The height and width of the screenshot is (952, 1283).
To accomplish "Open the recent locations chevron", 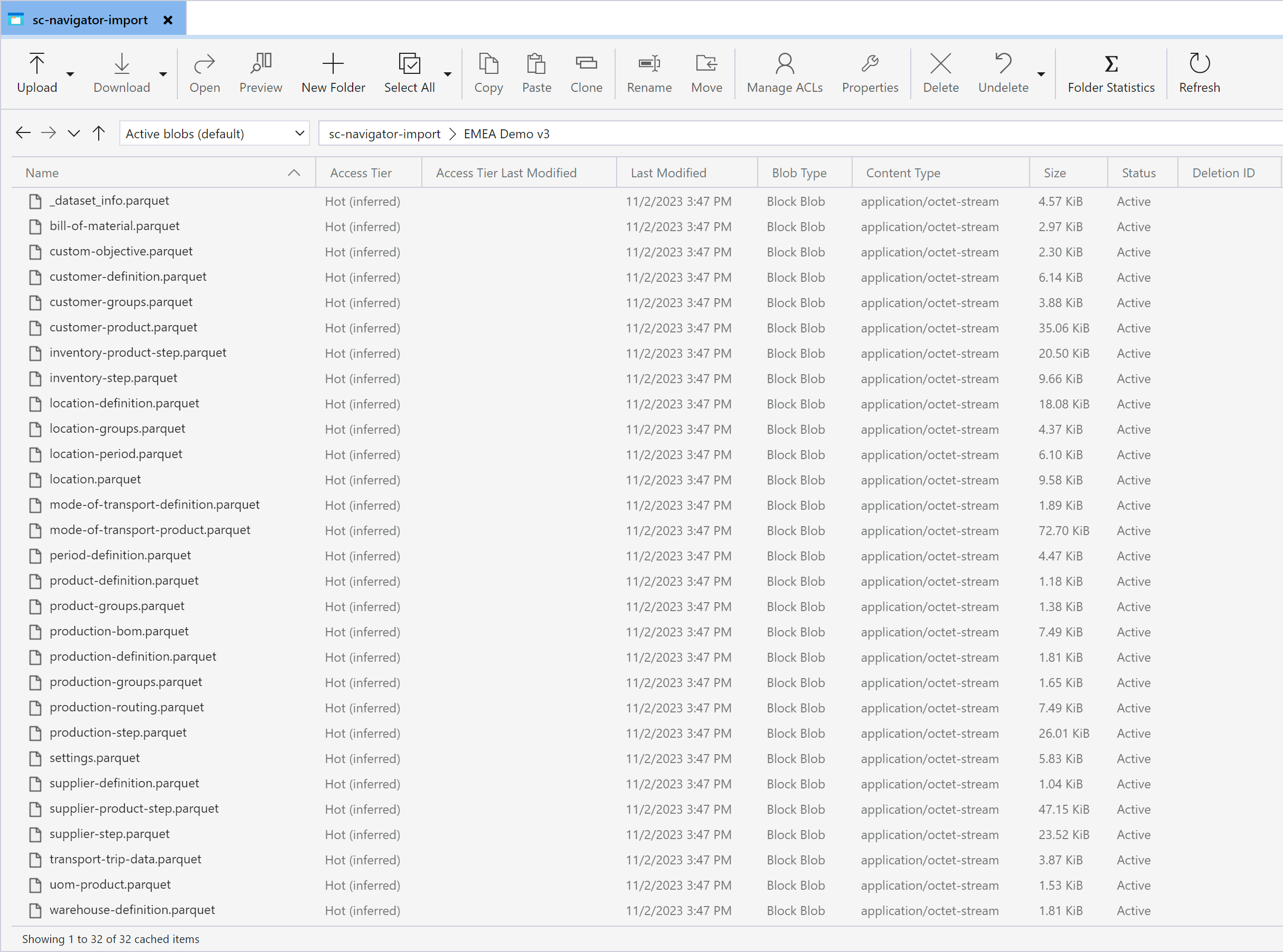I will click(74, 134).
